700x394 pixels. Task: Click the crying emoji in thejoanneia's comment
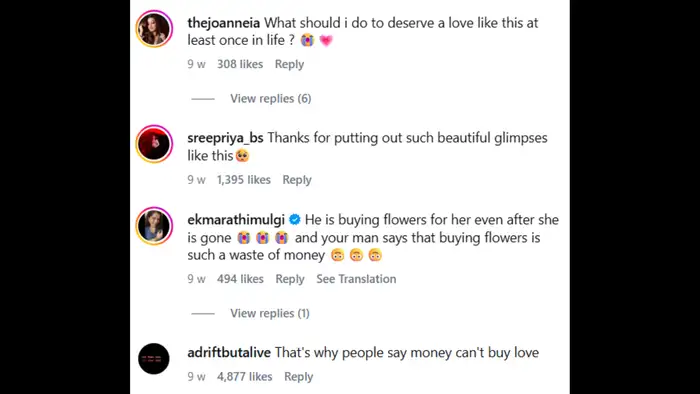pyautogui.click(x=307, y=40)
